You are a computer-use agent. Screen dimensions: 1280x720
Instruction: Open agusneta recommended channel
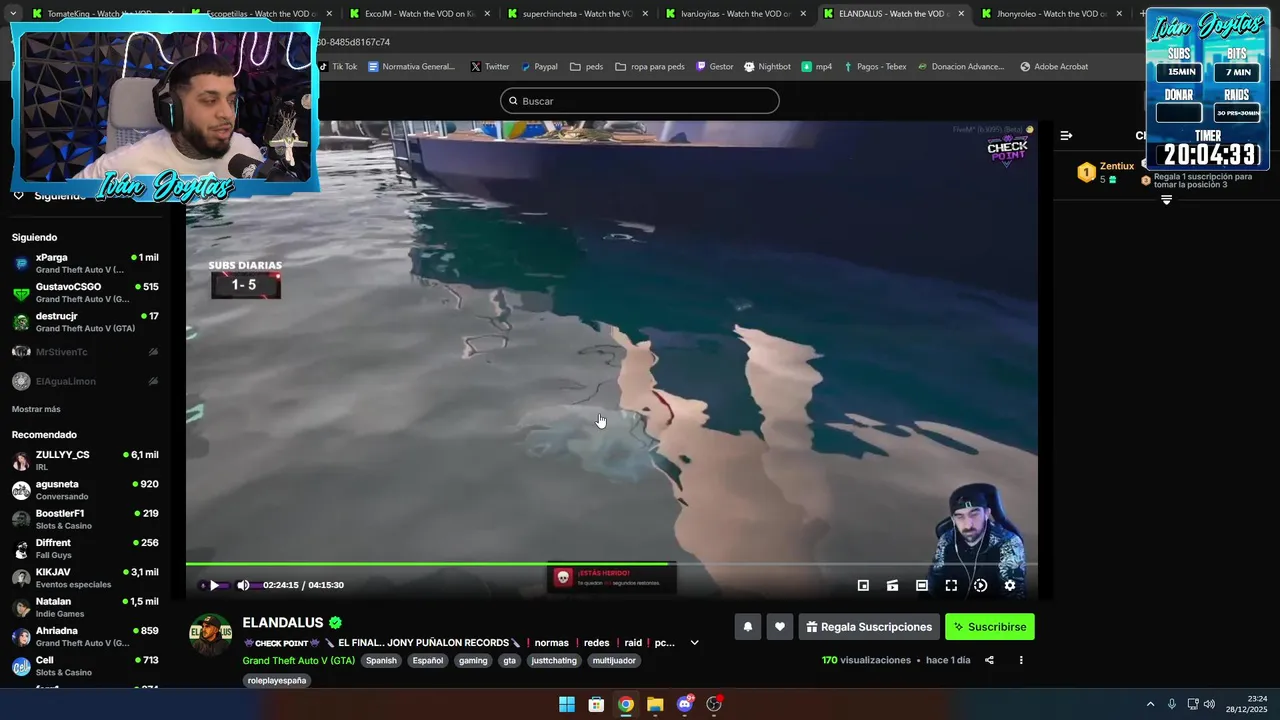click(85, 490)
